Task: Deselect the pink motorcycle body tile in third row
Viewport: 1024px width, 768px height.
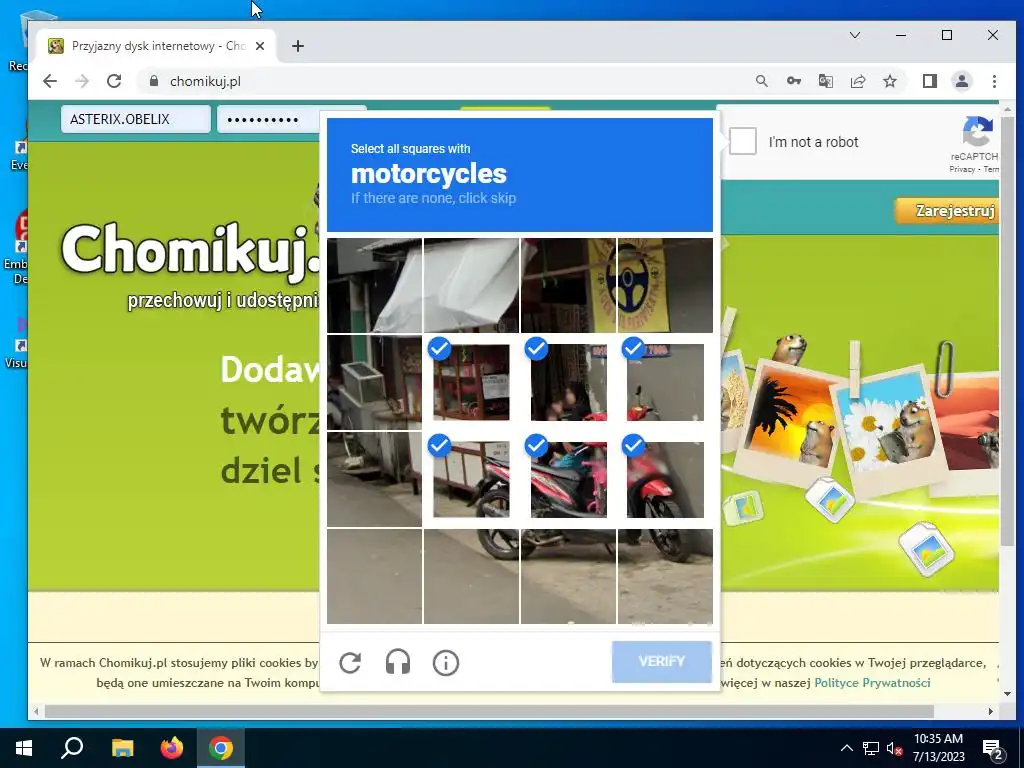Action: [568, 479]
